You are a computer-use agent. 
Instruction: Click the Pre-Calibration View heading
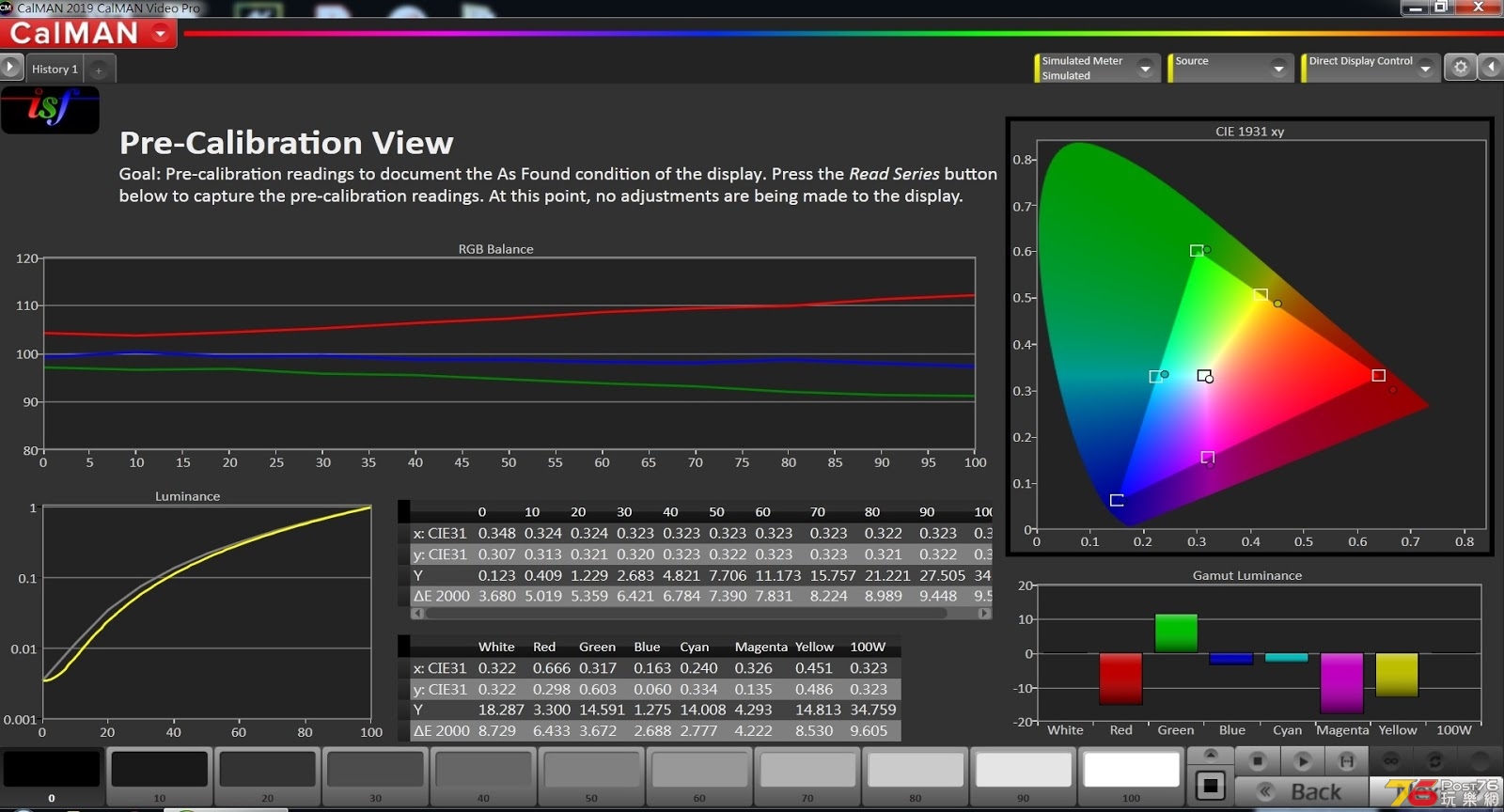(x=286, y=143)
